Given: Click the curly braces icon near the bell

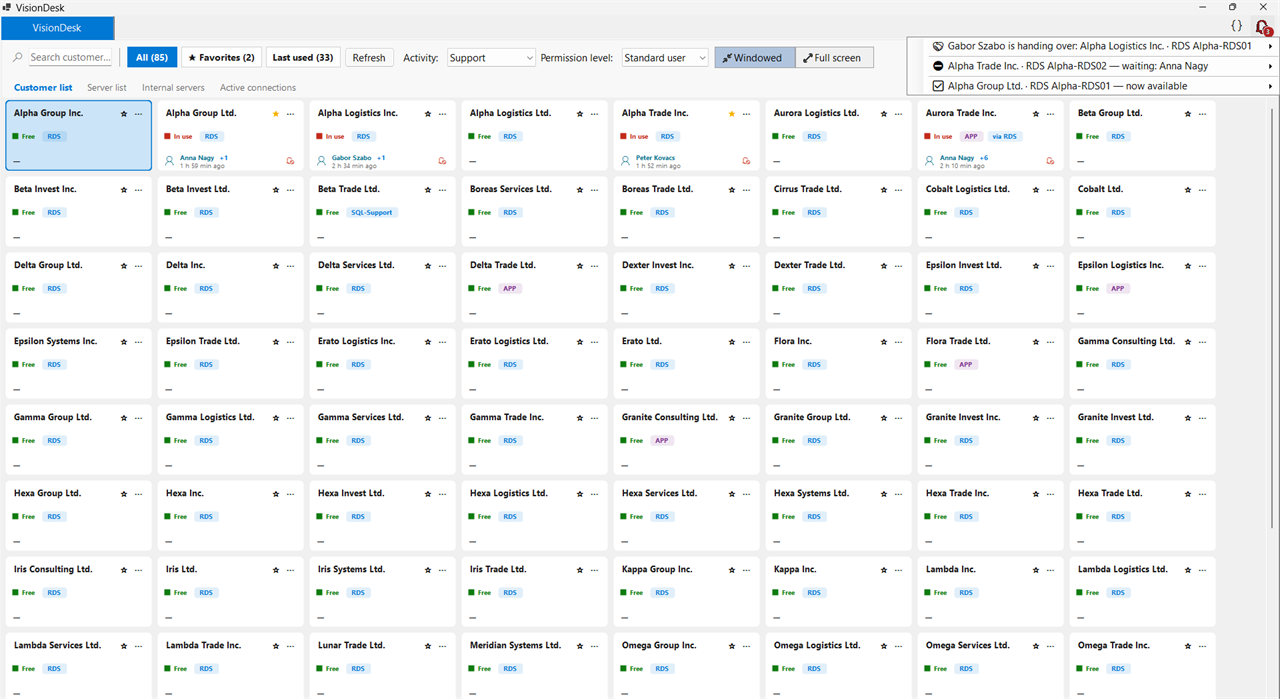Looking at the screenshot, I should coord(1236,26).
